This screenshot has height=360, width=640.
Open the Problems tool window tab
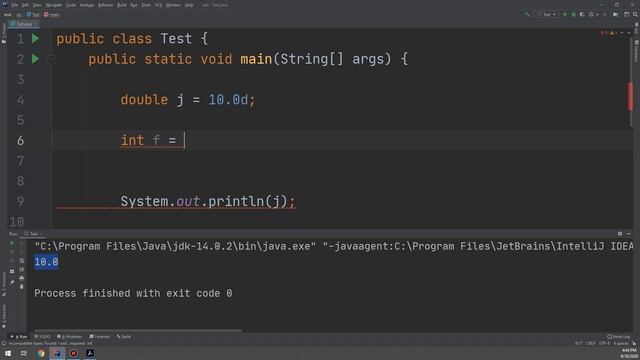tap(69, 337)
